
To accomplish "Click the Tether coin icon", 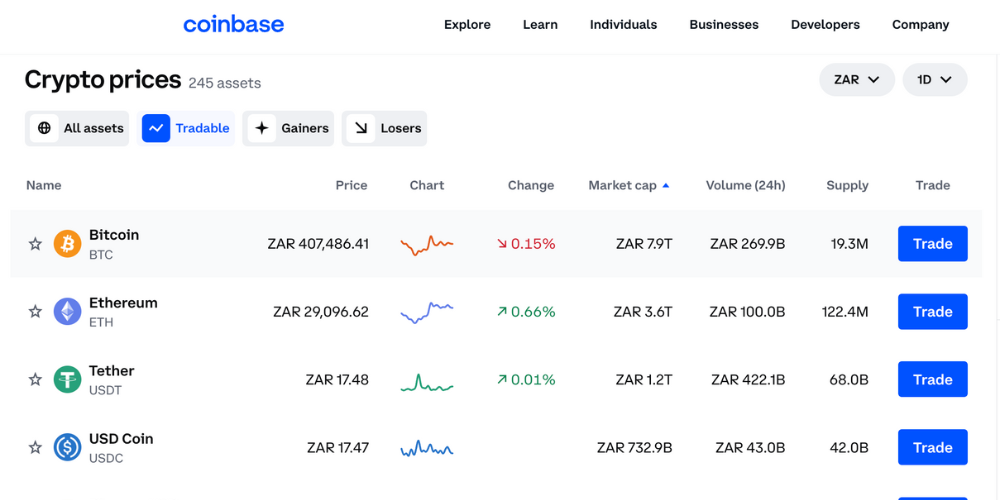I will pos(67,380).
